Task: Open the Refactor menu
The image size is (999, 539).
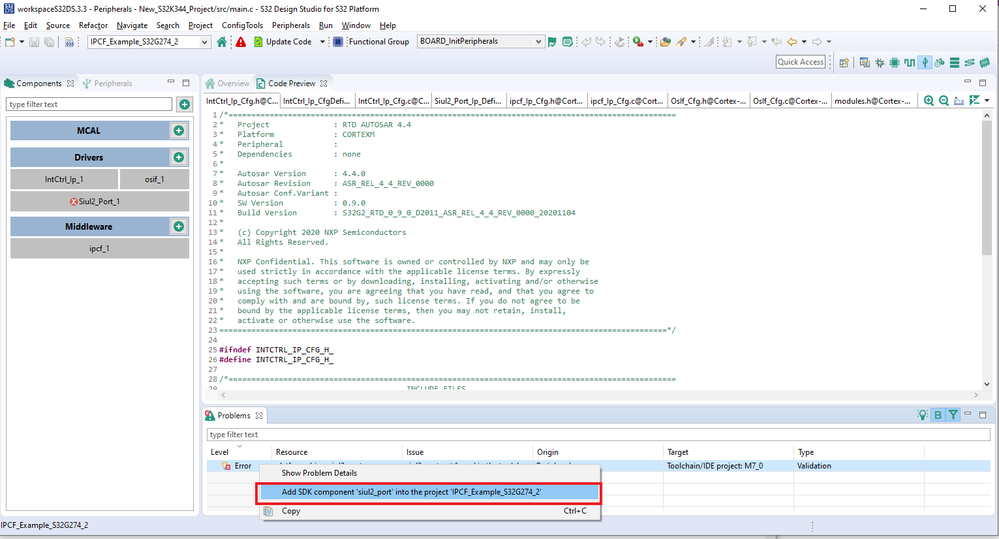Action: [93, 25]
